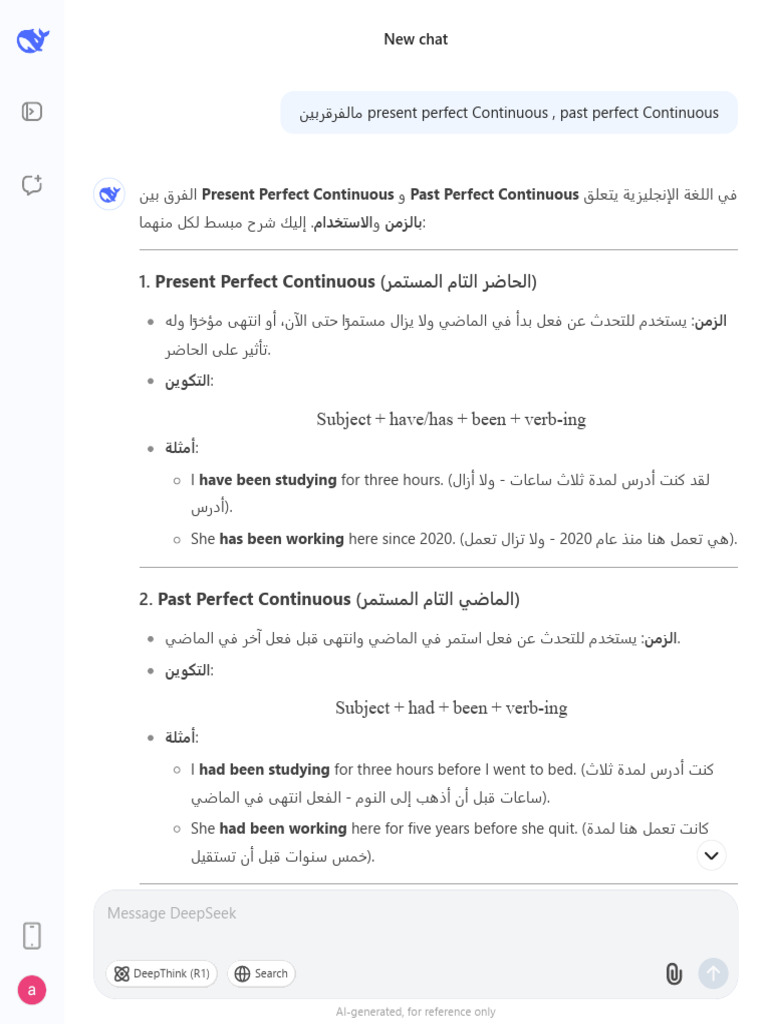Click the Present Perfect Continuous section heading

(338, 282)
